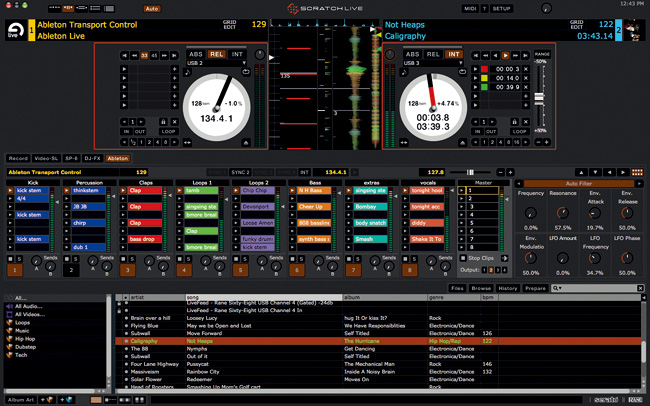Click the double-arrow censor button on left deck
The image size is (650, 406).
click(x=187, y=142)
